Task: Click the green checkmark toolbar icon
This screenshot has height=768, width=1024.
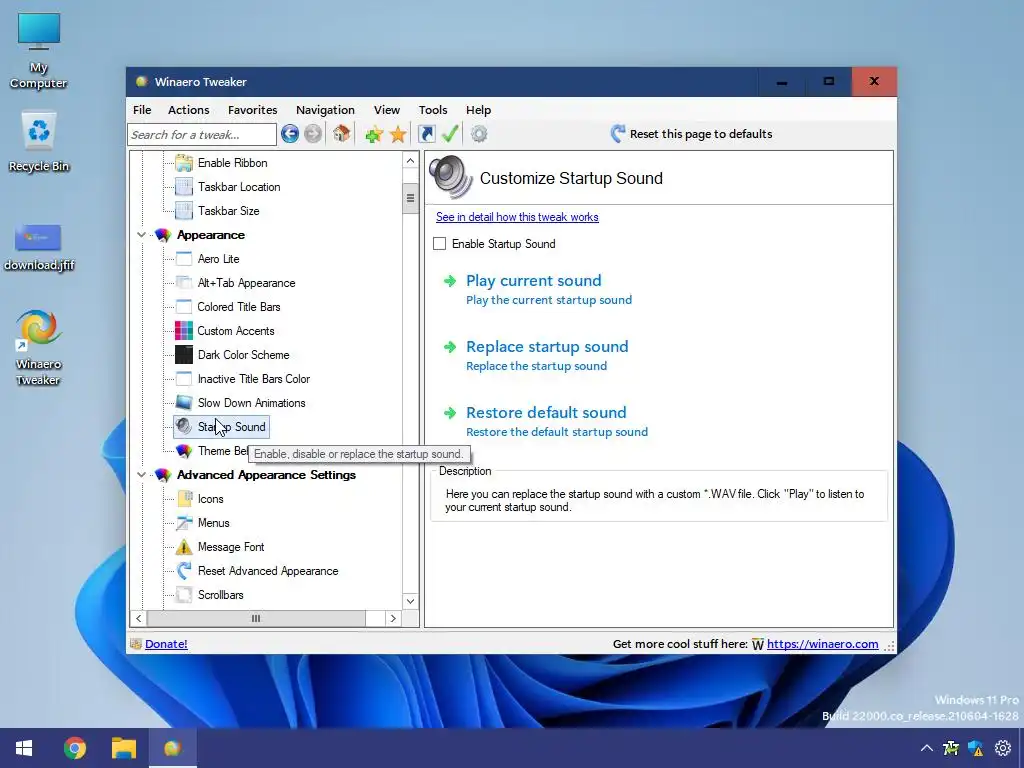Action: [x=450, y=134]
